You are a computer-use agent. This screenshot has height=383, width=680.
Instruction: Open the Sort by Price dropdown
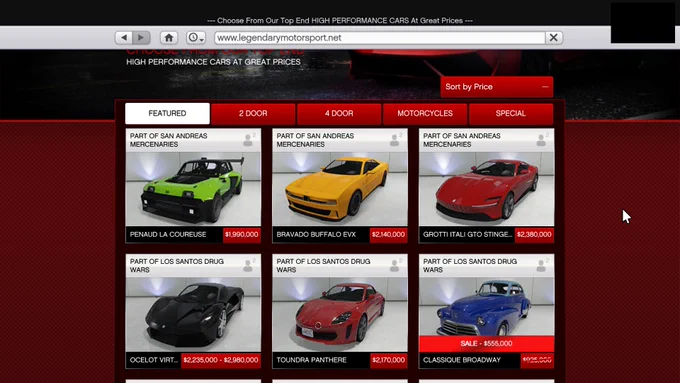point(497,87)
